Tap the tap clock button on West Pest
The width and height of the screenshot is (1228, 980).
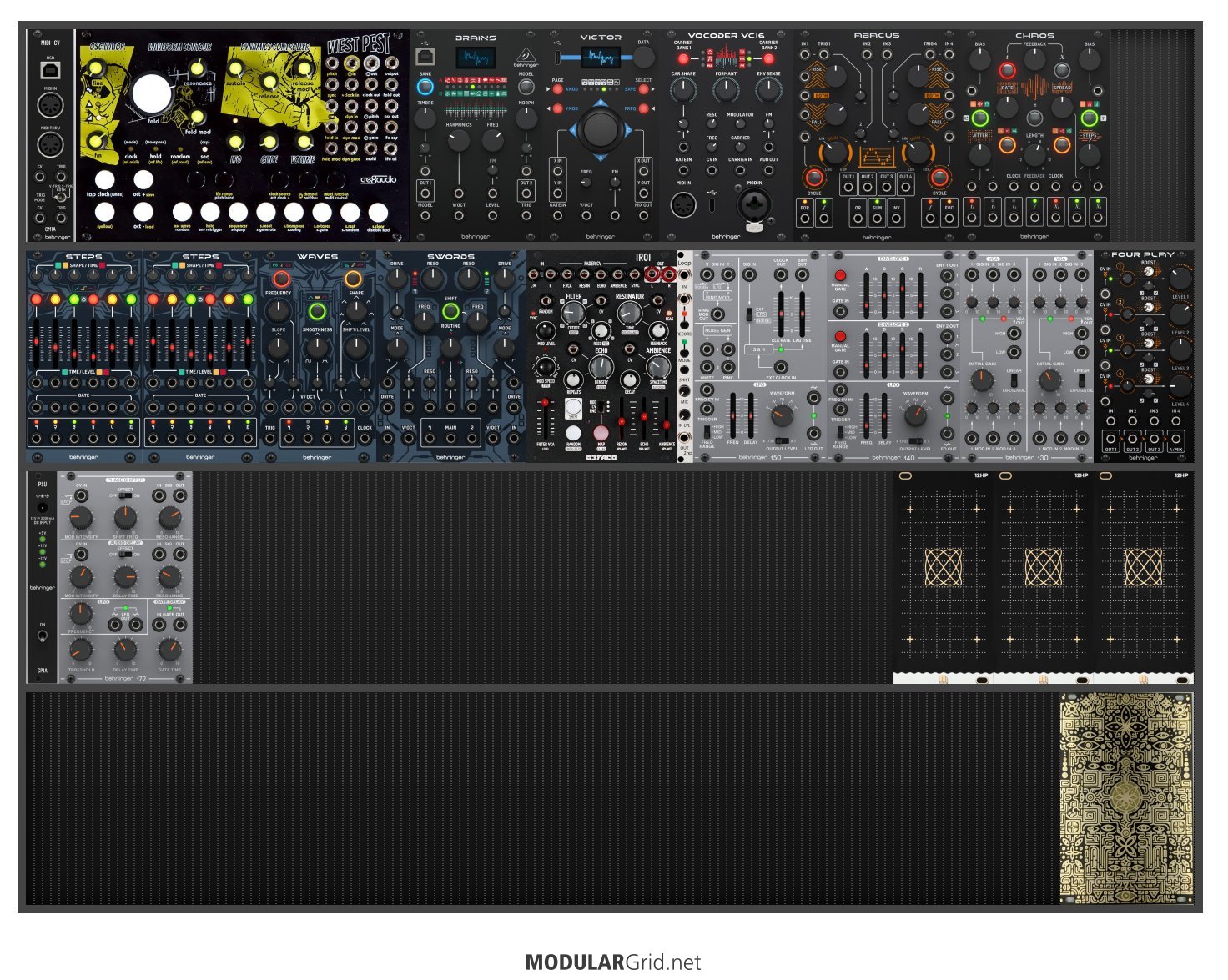[x=104, y=179]
